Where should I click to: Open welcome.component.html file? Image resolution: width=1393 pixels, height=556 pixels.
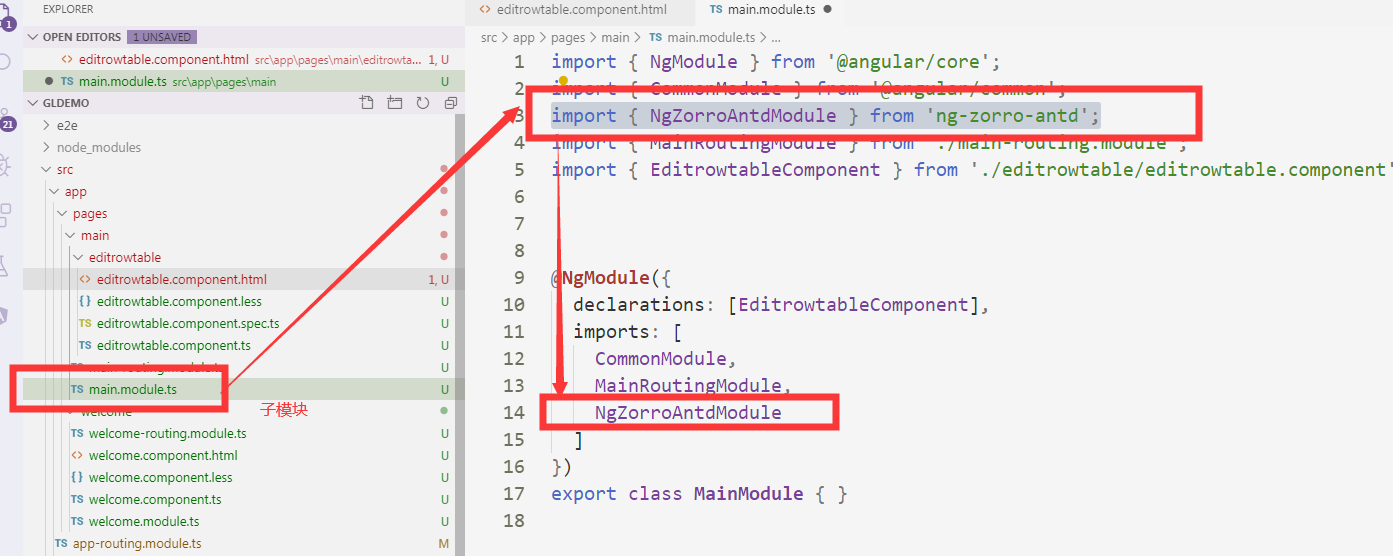click(x=240, y=455)
